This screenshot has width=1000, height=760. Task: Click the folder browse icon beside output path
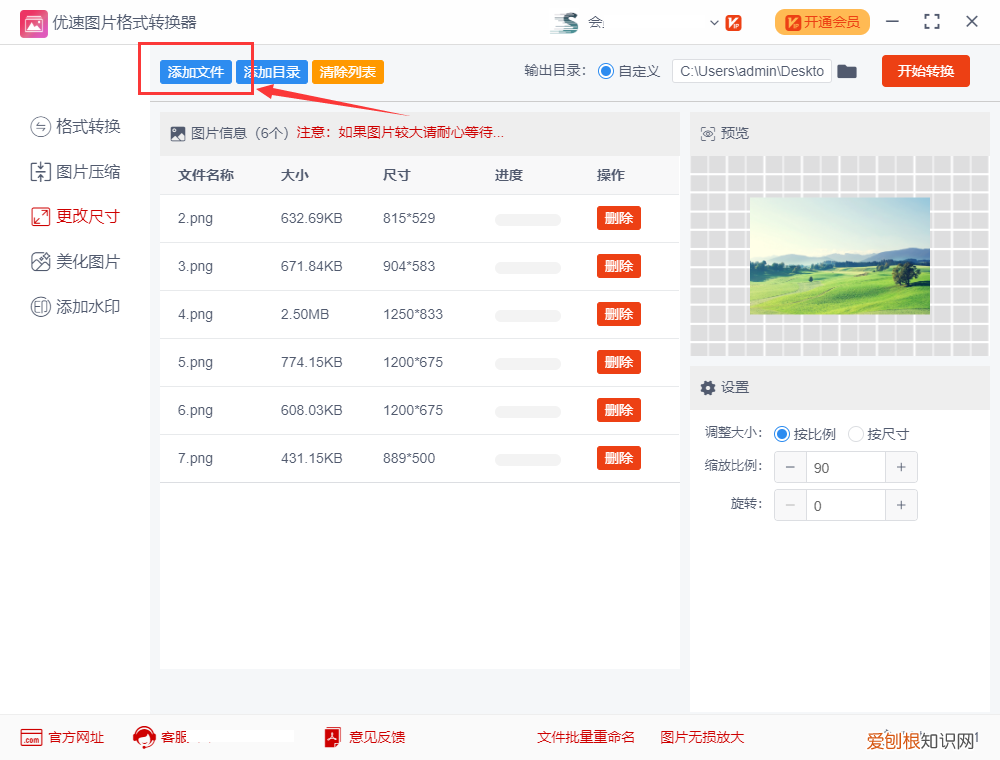click(x=847, y=71)
